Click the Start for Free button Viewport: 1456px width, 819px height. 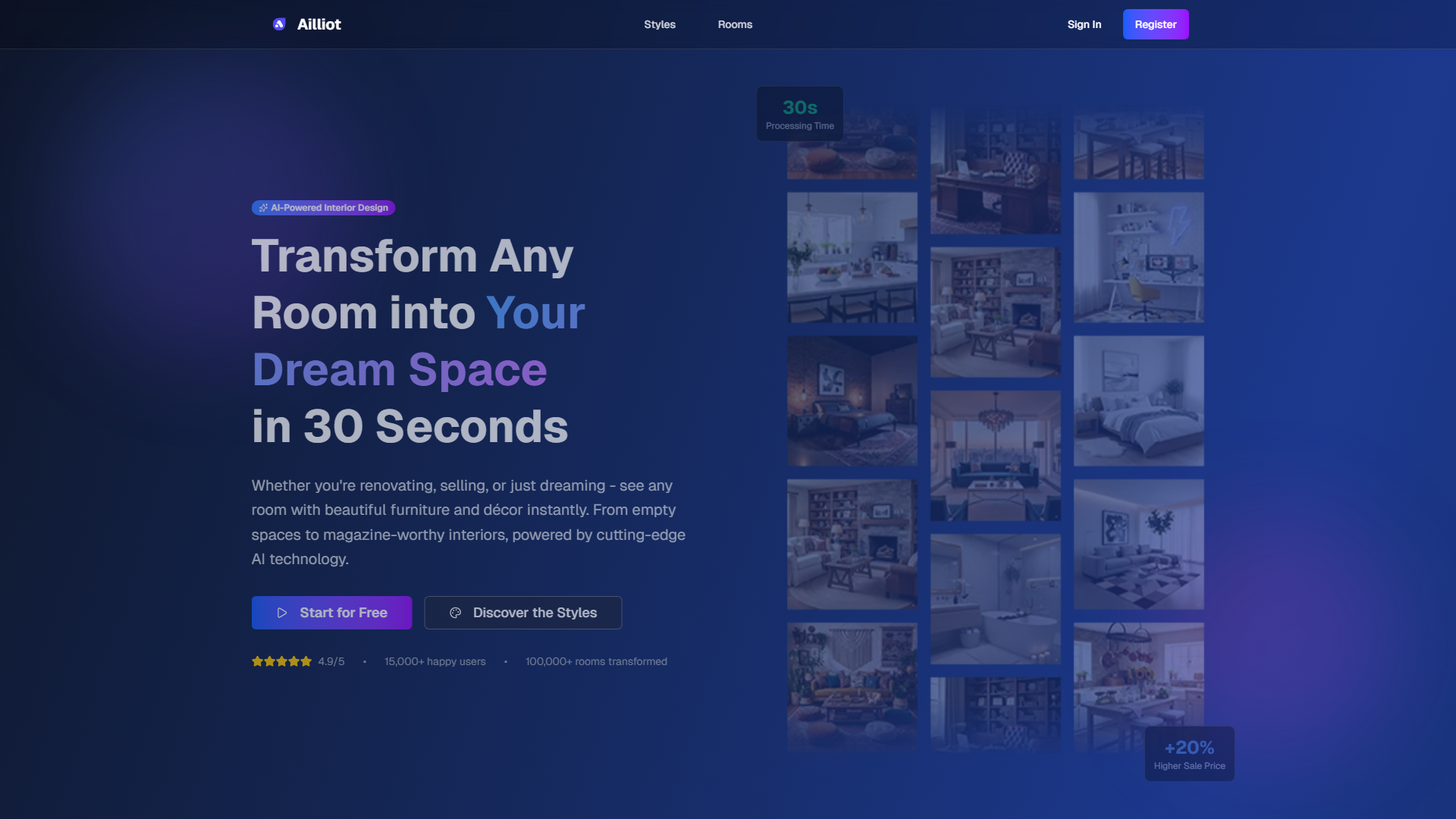click(331, 613)
